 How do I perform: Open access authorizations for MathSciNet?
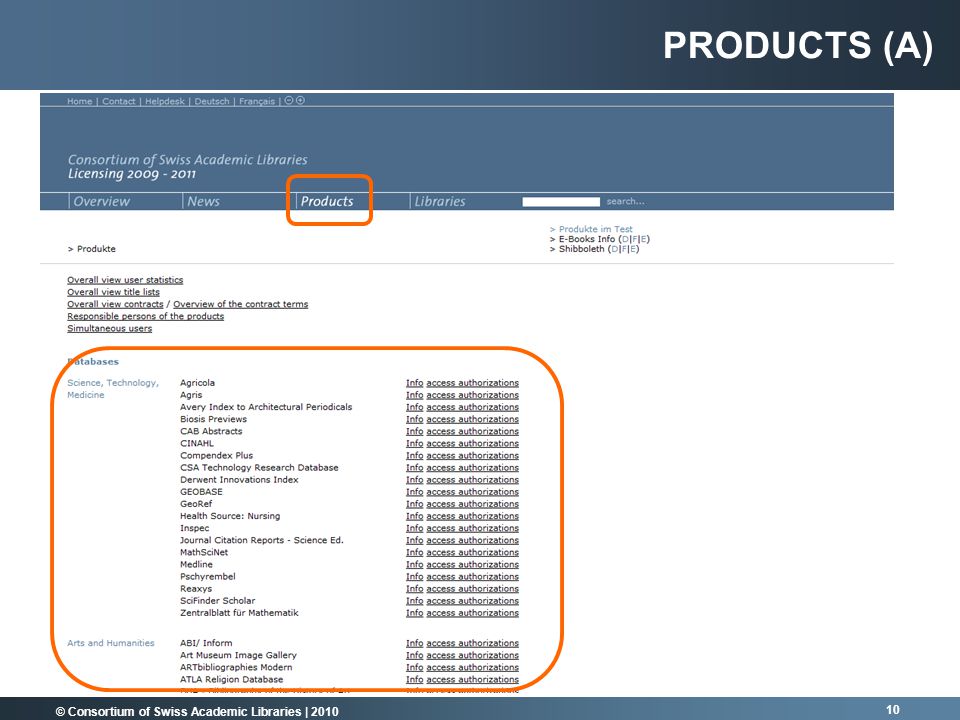[473, 552]
